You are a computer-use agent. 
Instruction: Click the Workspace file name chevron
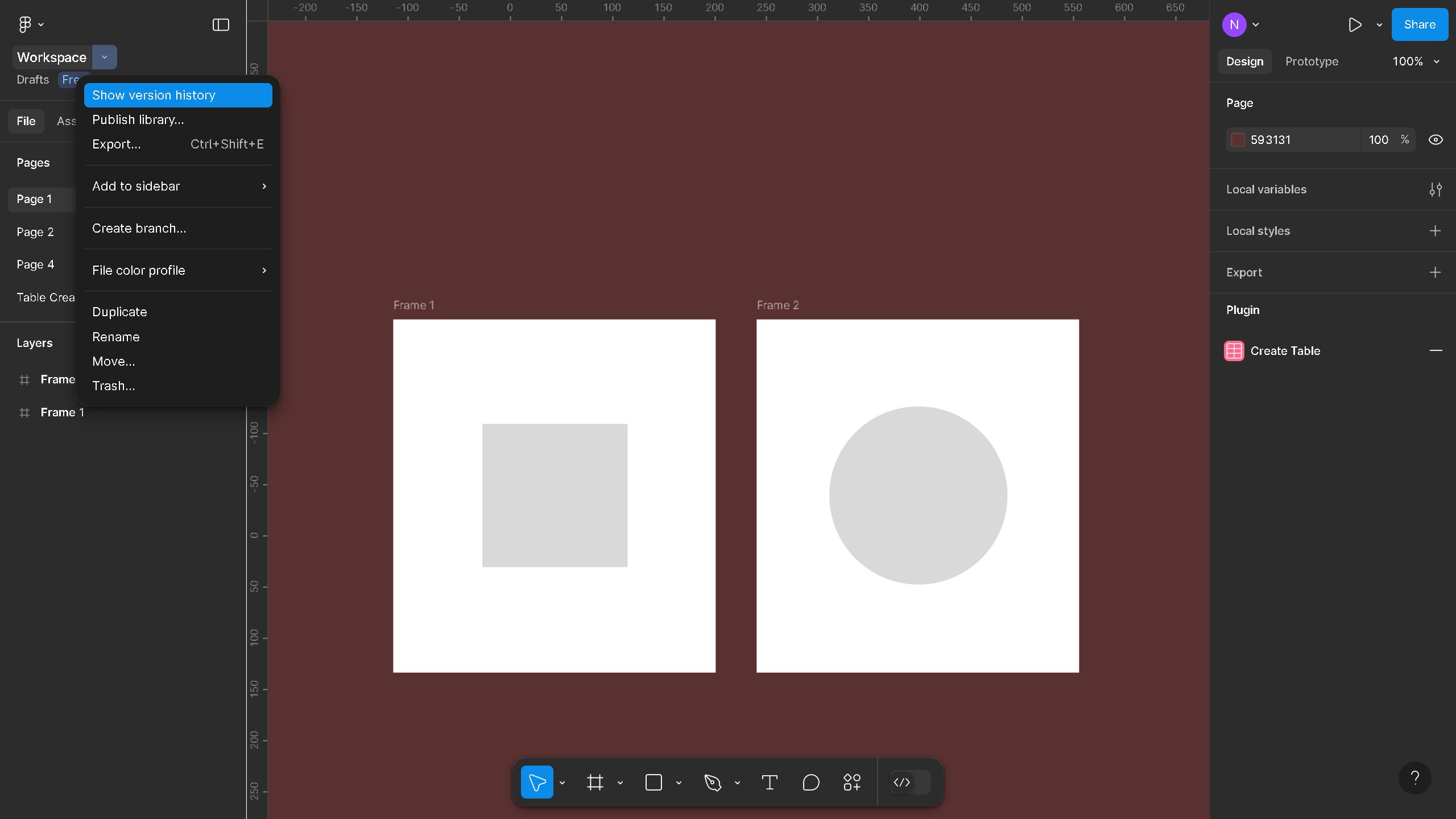click(x=105, y=57)
